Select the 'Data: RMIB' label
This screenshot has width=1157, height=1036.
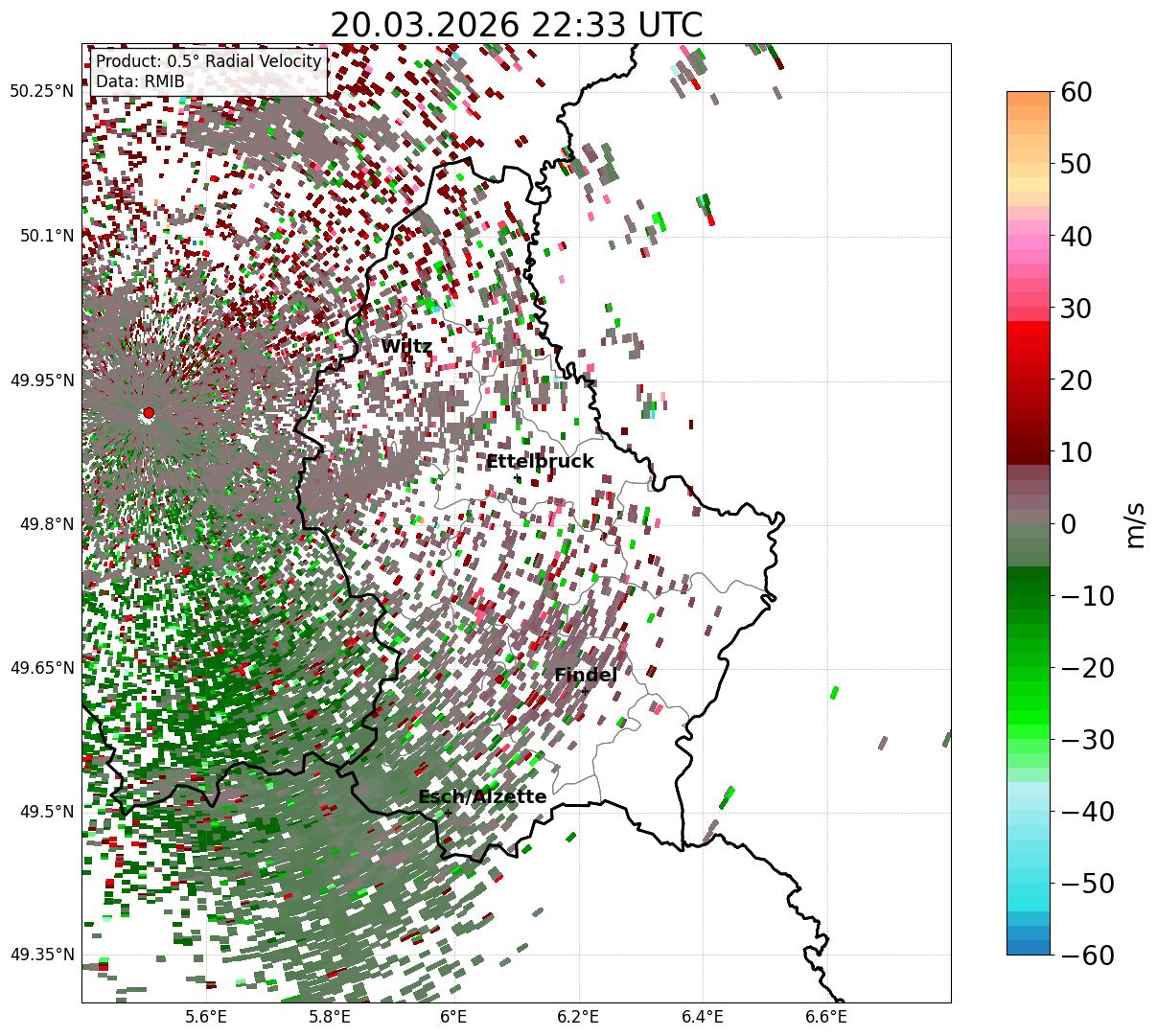click(140, 82)
